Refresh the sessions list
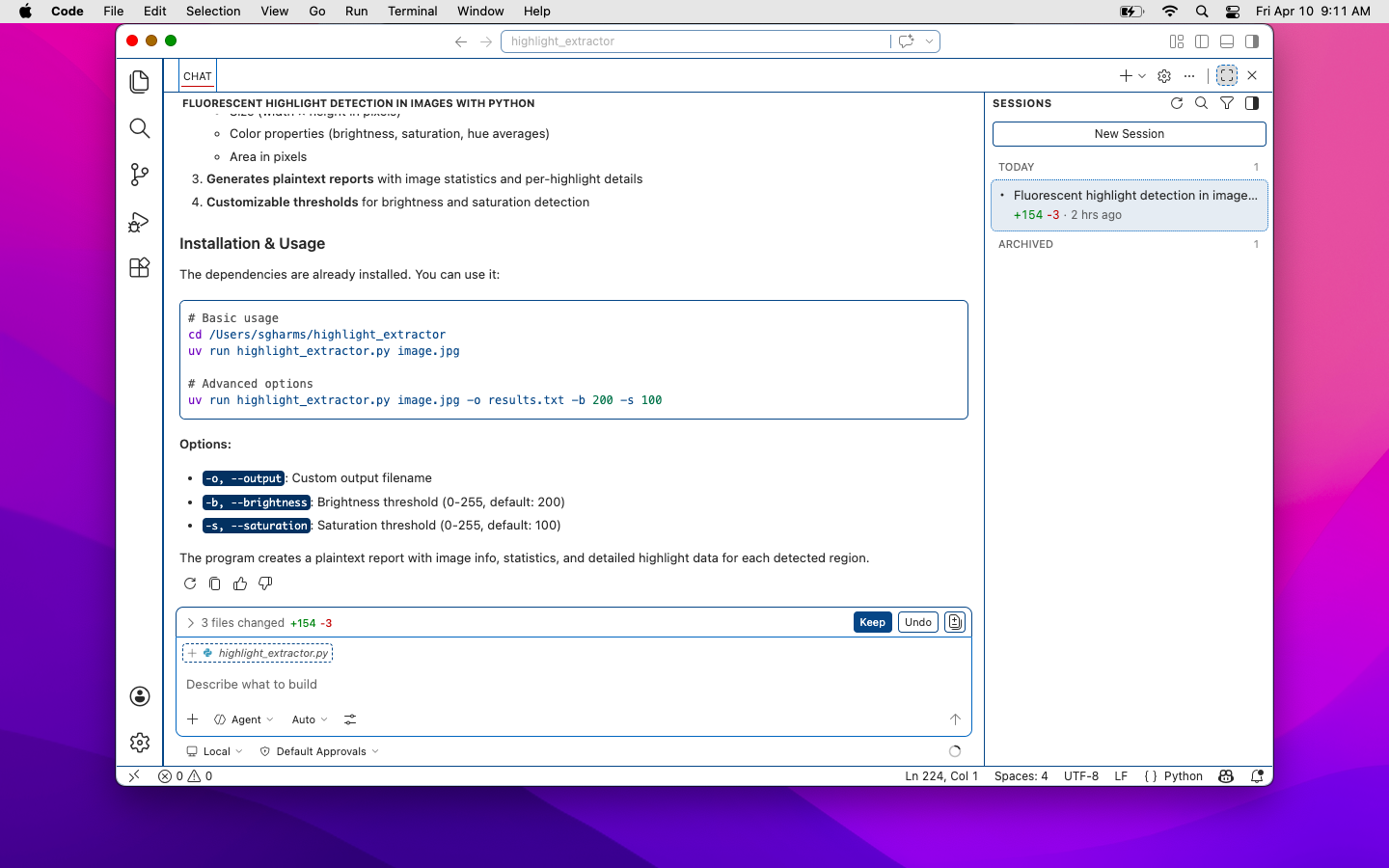Viewport: 1389px width, 868px height. 1177,103
